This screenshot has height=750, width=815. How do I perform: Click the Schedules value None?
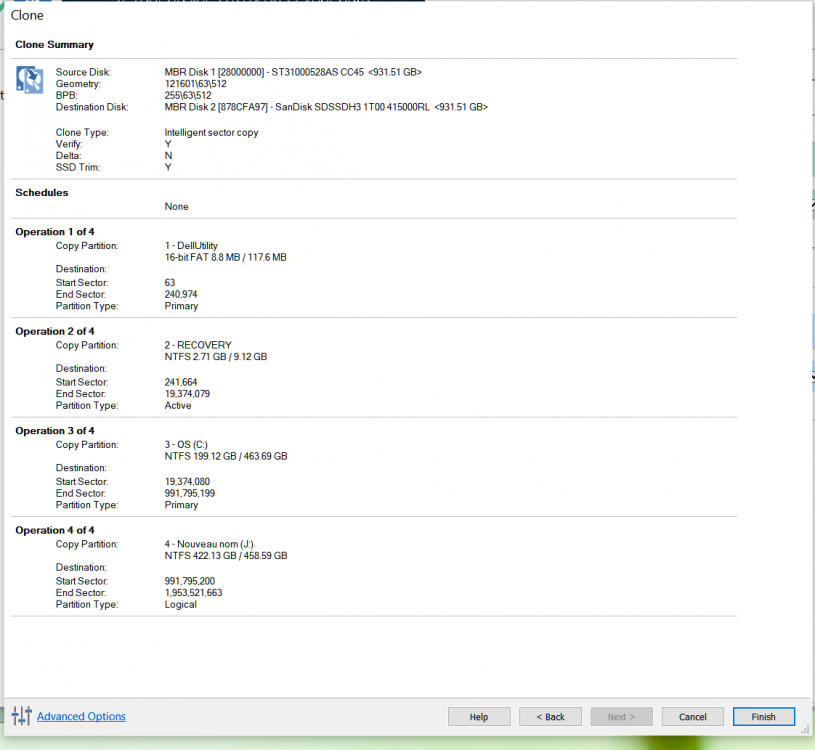click(176, 206)
